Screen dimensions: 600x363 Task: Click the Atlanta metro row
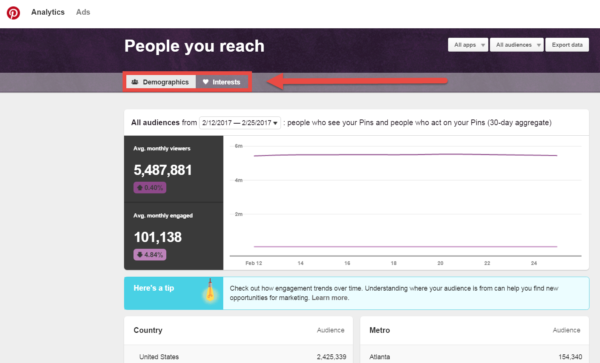[474, 356]
